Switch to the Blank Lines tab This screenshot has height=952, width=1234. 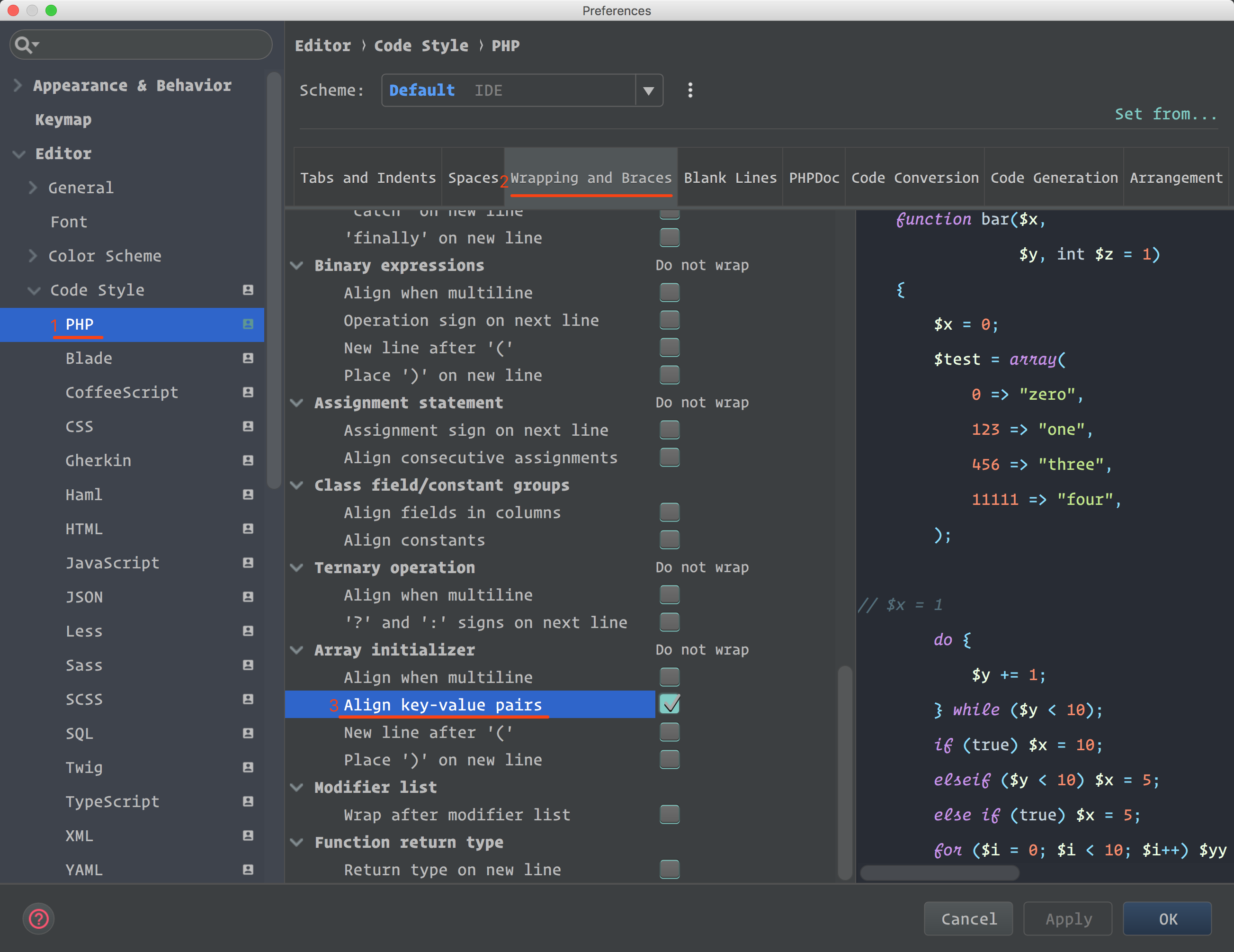pyautogui.click(x=729, y=178)
